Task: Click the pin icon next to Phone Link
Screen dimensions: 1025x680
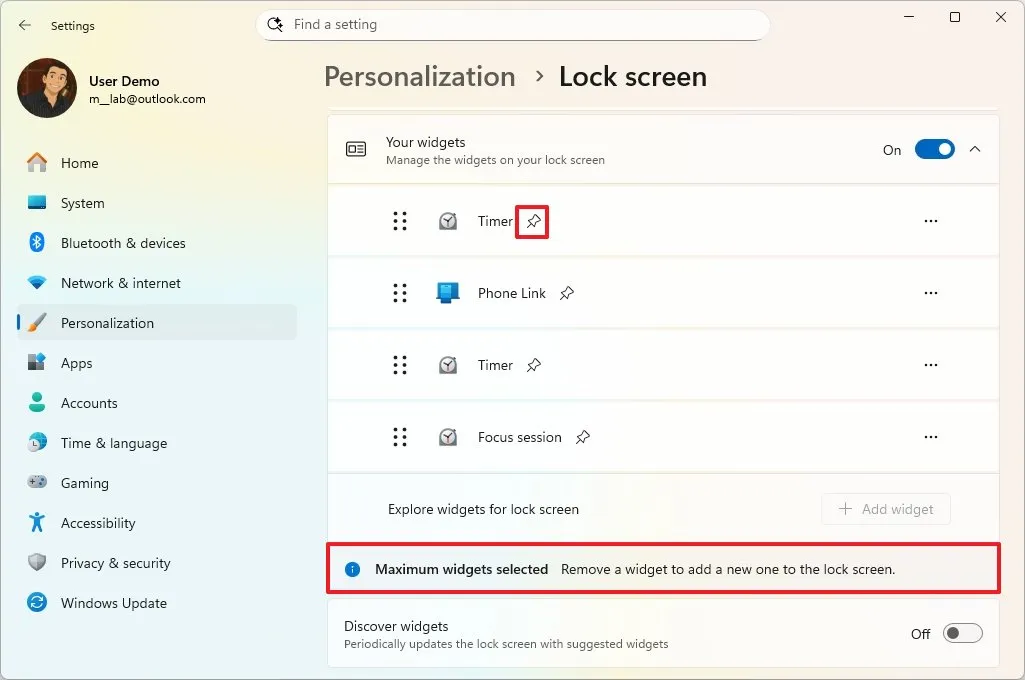Action: click(x=567, y=293)
